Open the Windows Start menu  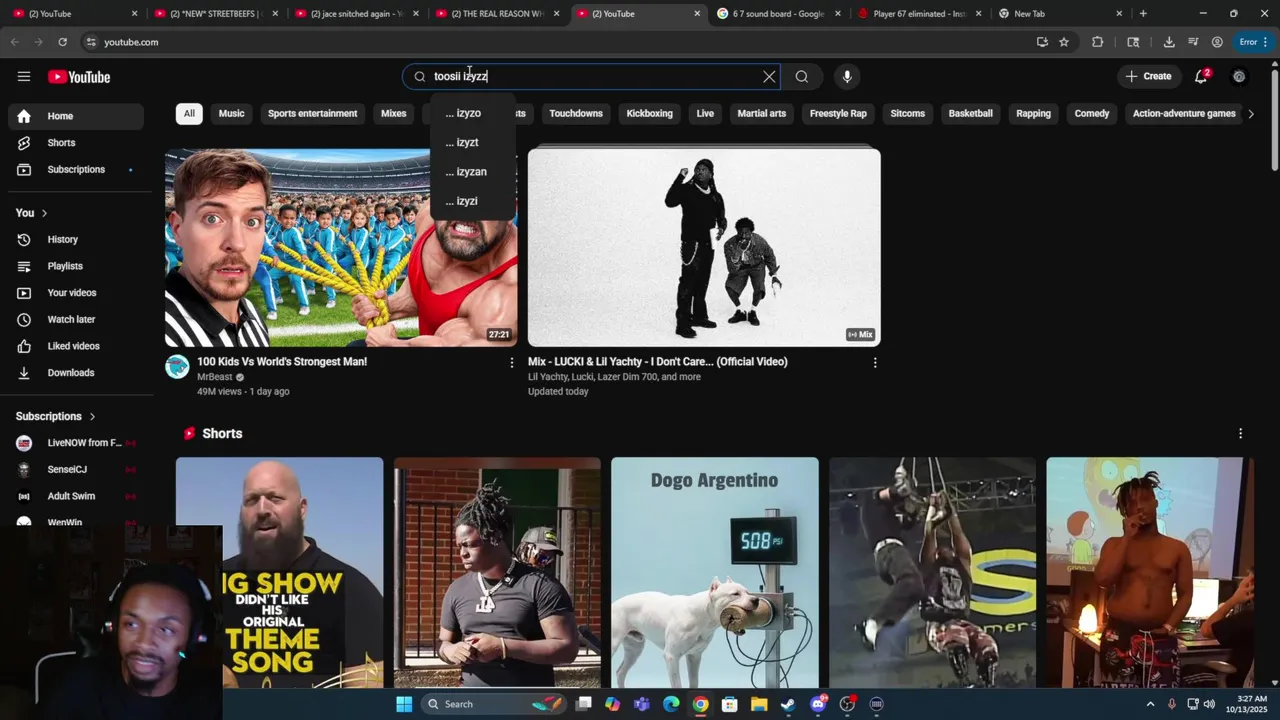pyautogui.click(x=404, y=704)
